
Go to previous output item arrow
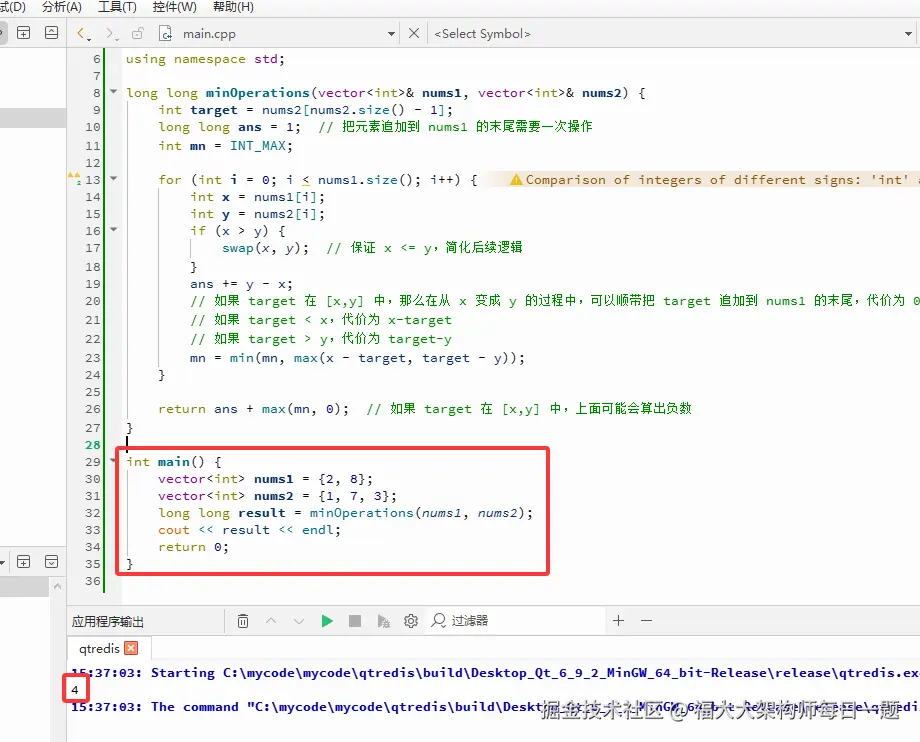pos(271,621)
